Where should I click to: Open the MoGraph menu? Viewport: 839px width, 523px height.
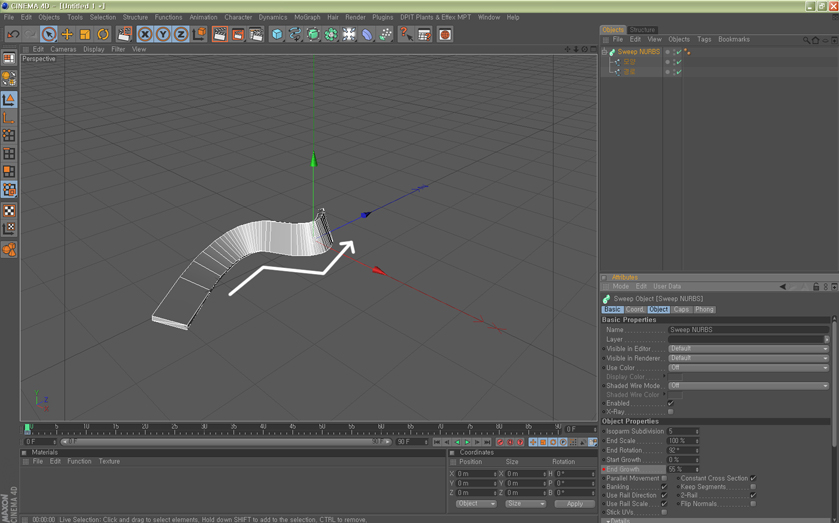point(307,17)
